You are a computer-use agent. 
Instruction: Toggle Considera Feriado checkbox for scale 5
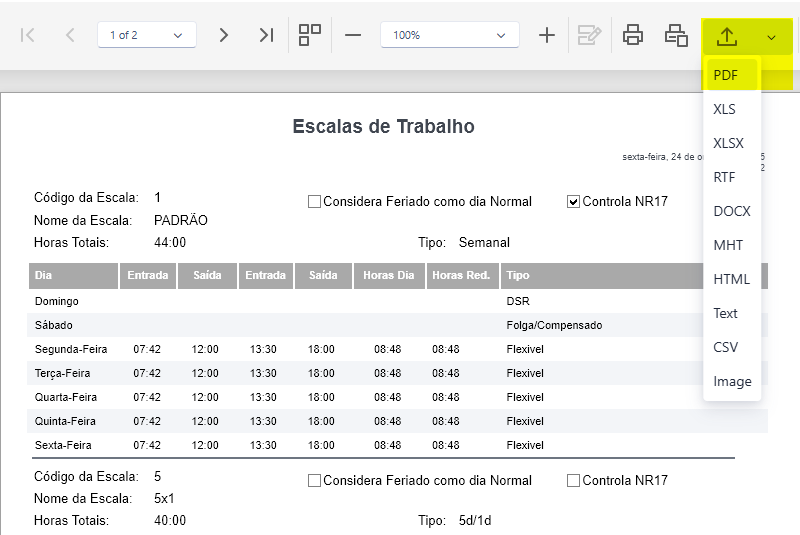314,480
